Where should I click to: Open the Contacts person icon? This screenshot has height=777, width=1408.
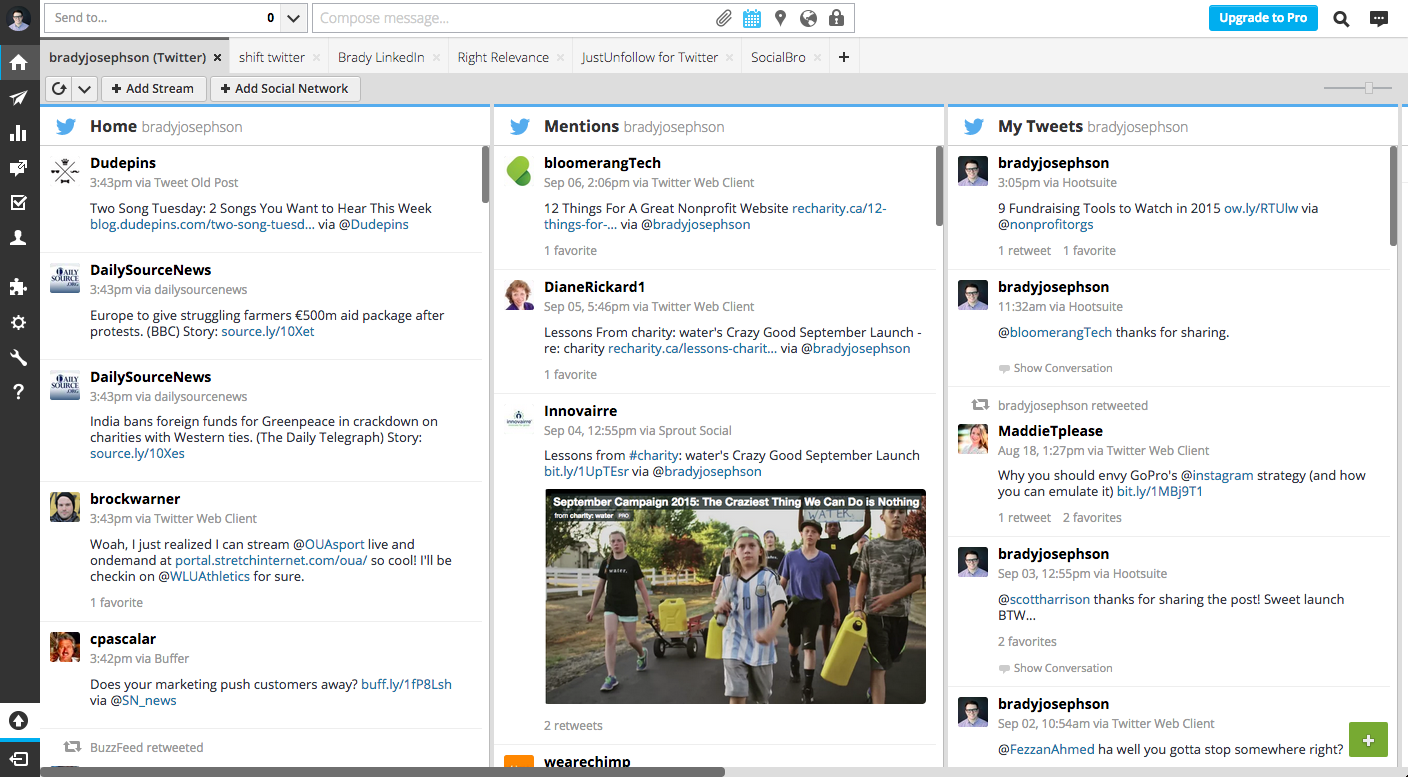pos(18,238)
